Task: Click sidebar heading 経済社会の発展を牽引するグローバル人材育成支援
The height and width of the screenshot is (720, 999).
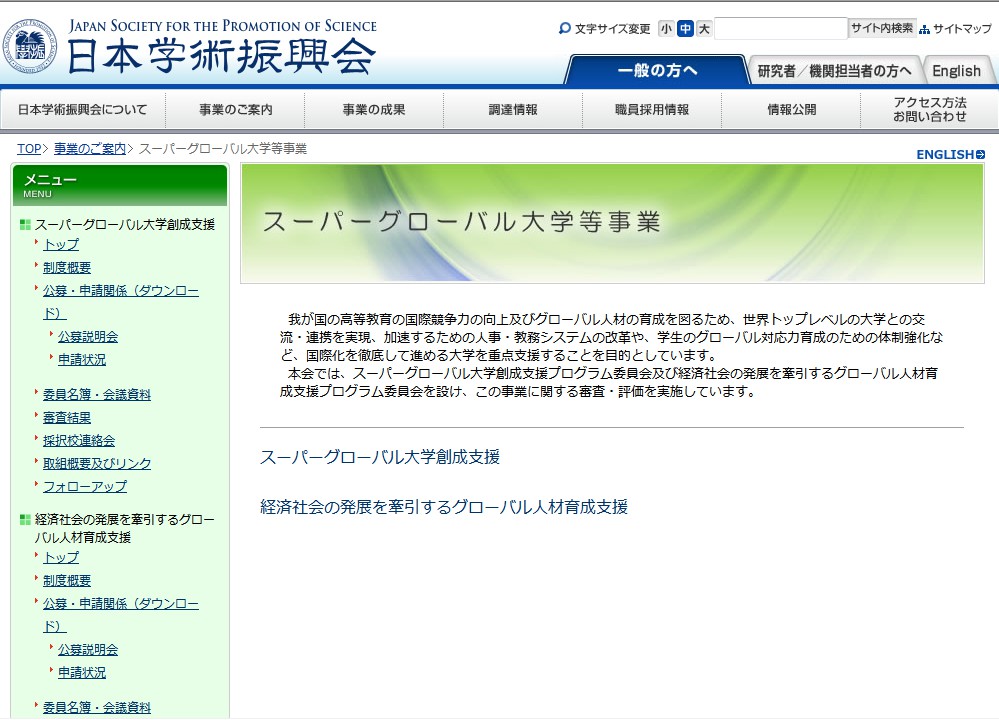Action: pos(124,528)
